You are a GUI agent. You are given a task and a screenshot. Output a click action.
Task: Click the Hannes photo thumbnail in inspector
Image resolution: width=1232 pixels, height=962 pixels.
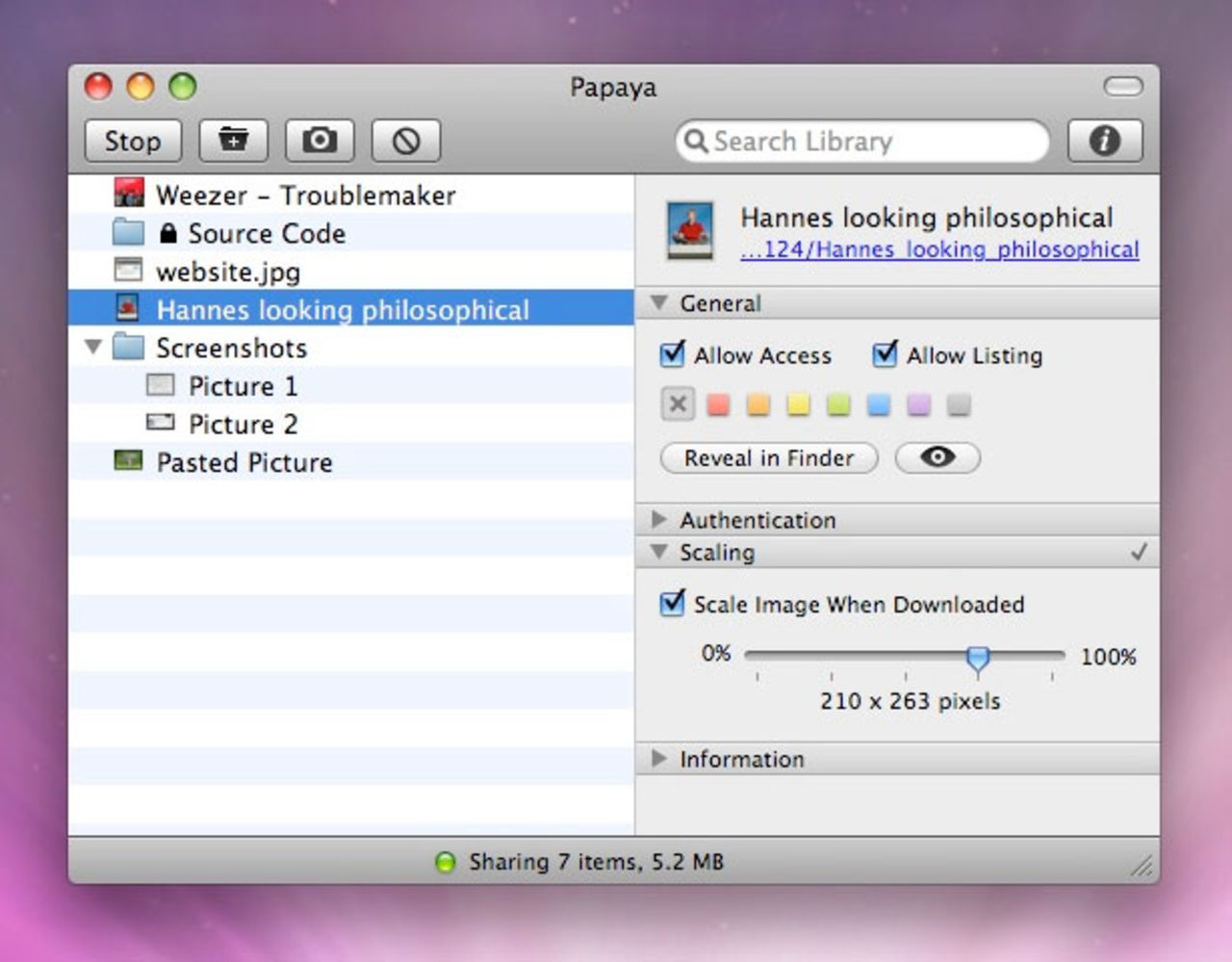click(x=690, y=230)
